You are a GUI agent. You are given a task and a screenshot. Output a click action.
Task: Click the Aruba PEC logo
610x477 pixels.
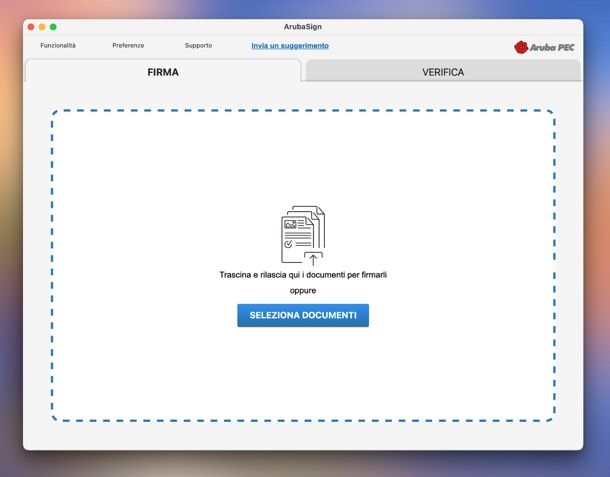pos(544,47)
